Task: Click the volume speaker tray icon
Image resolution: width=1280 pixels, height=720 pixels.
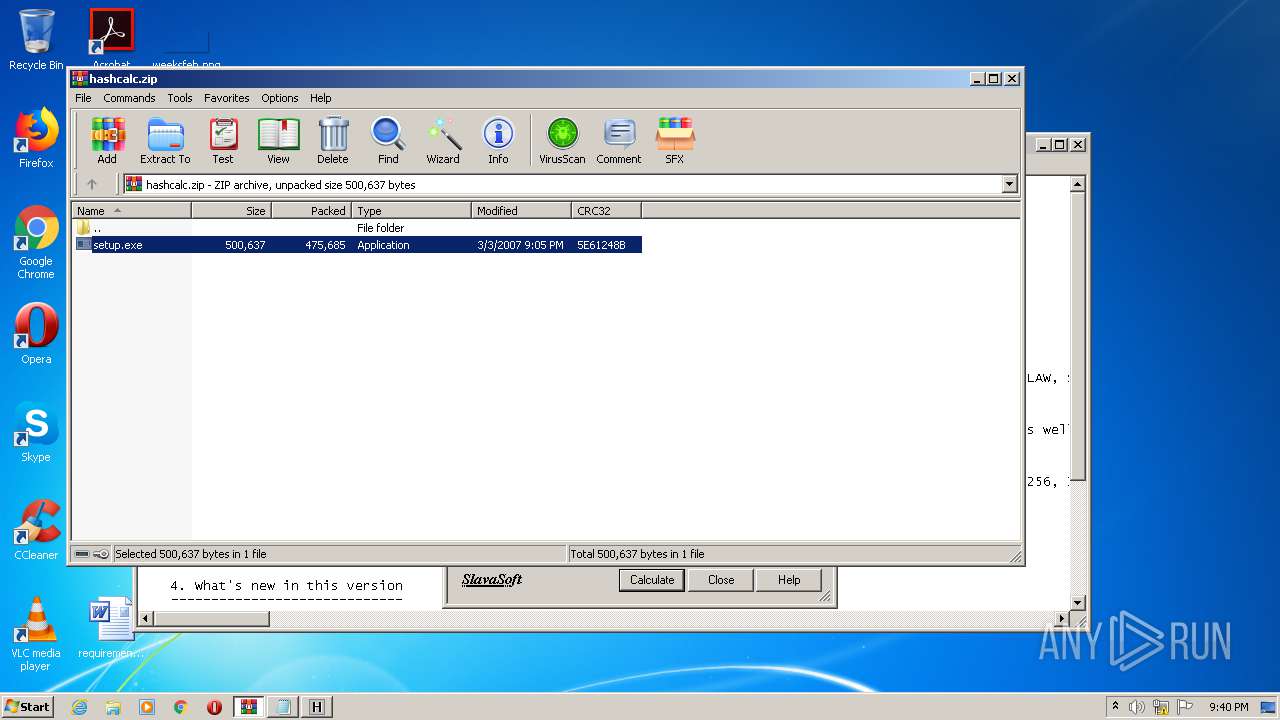Action: coord(1137,707)
